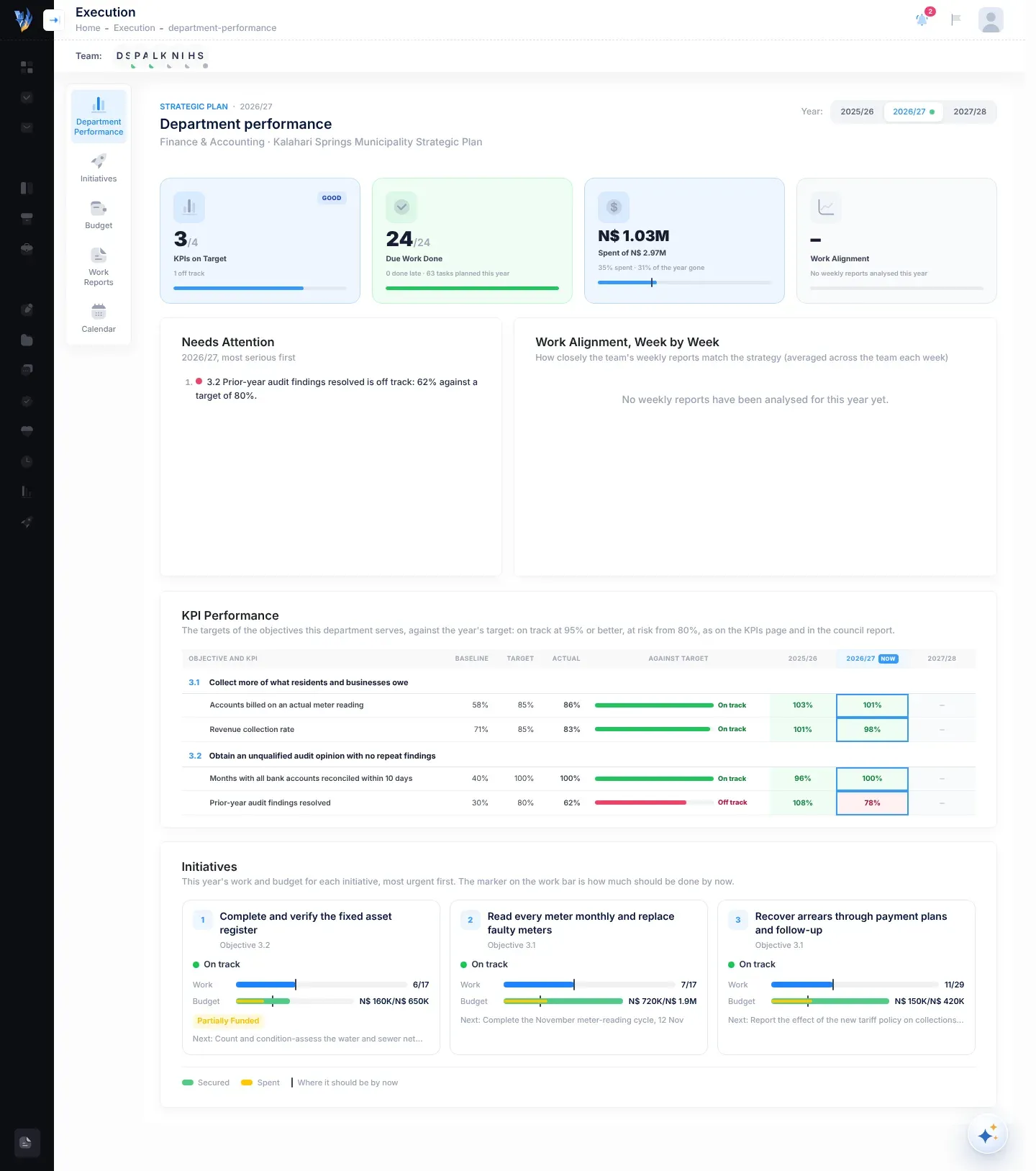The image size is (1036, 1171).
Task: Open the chat bubbles icon in dark sidebar
Action: pos(27,370)
